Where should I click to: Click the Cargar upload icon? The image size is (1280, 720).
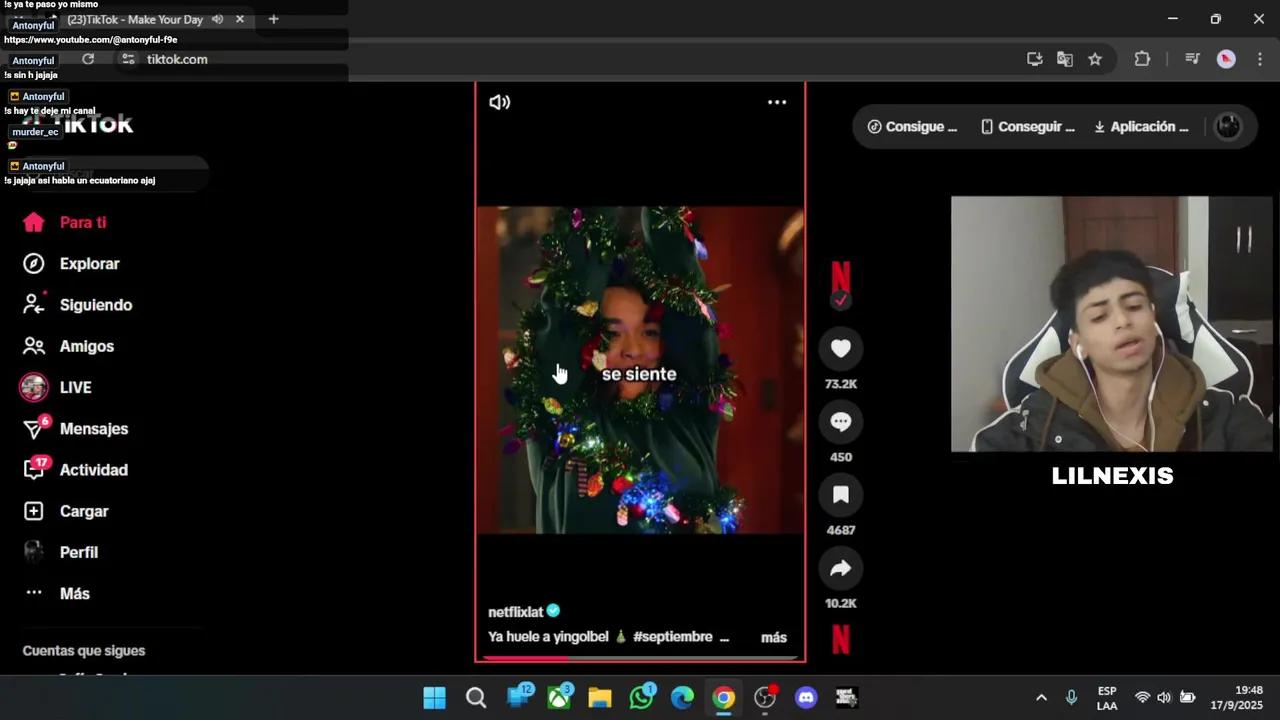click(34, 511)
